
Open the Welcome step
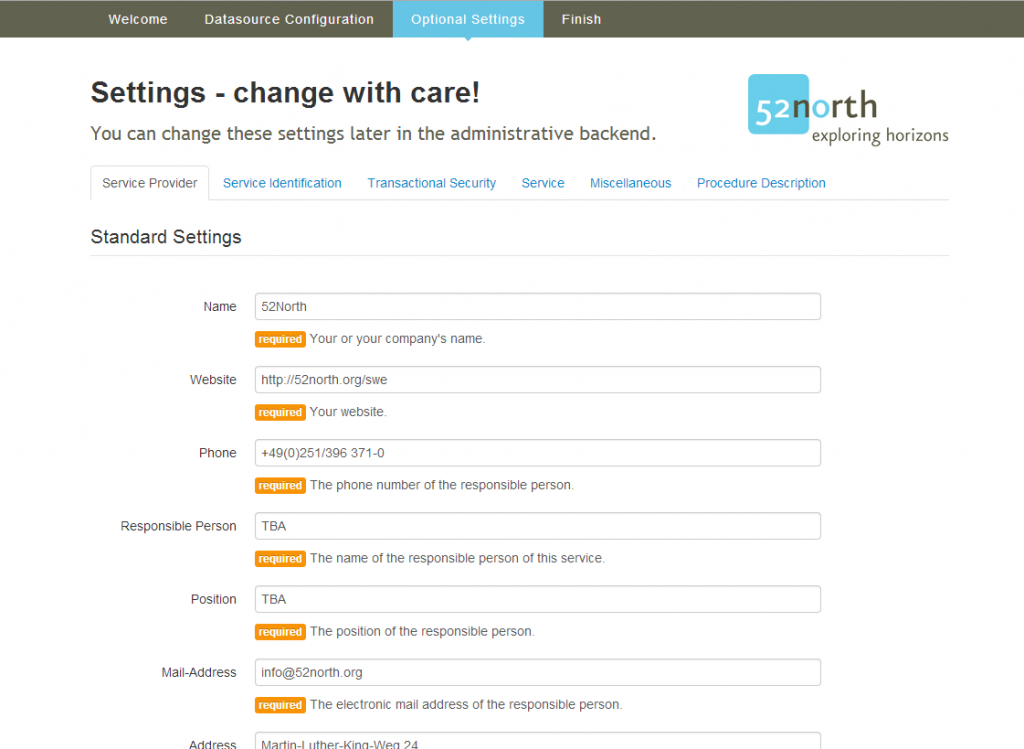(x=138, y=19)
